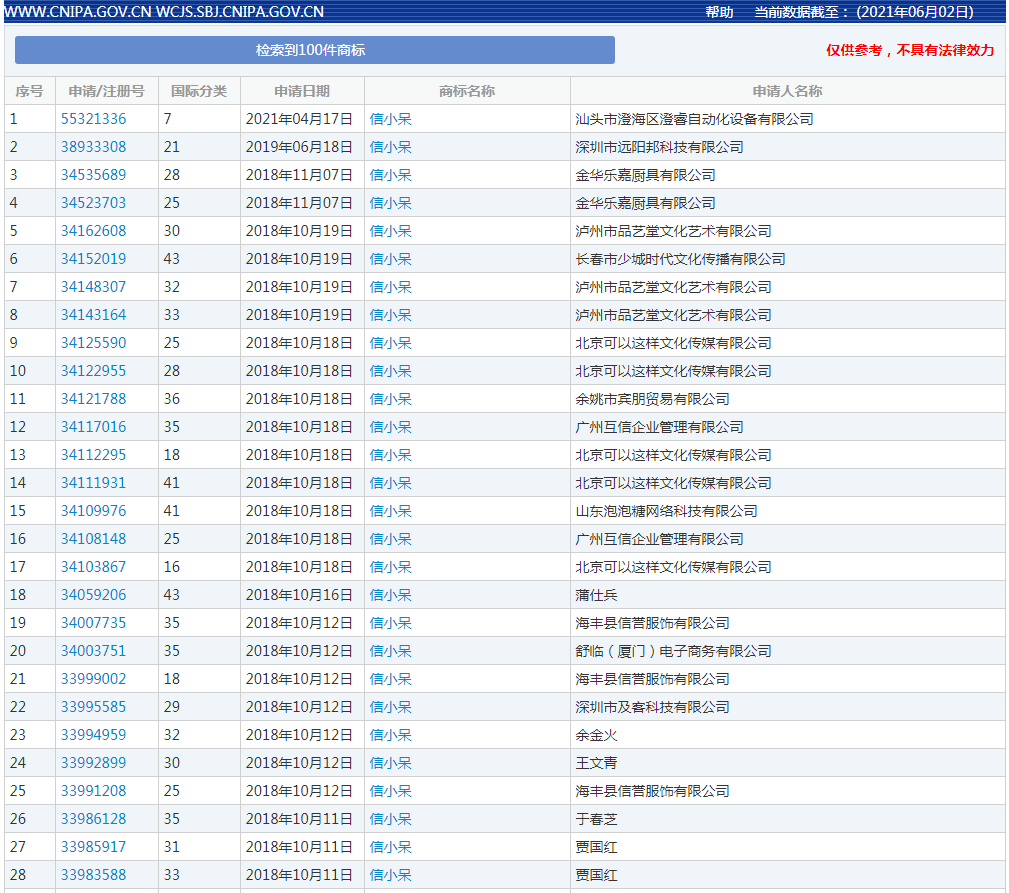Click the red disclaimer 仅供参考，不具有法律效力
This screenshot has width=1009, height=893.
click(910, 50)
